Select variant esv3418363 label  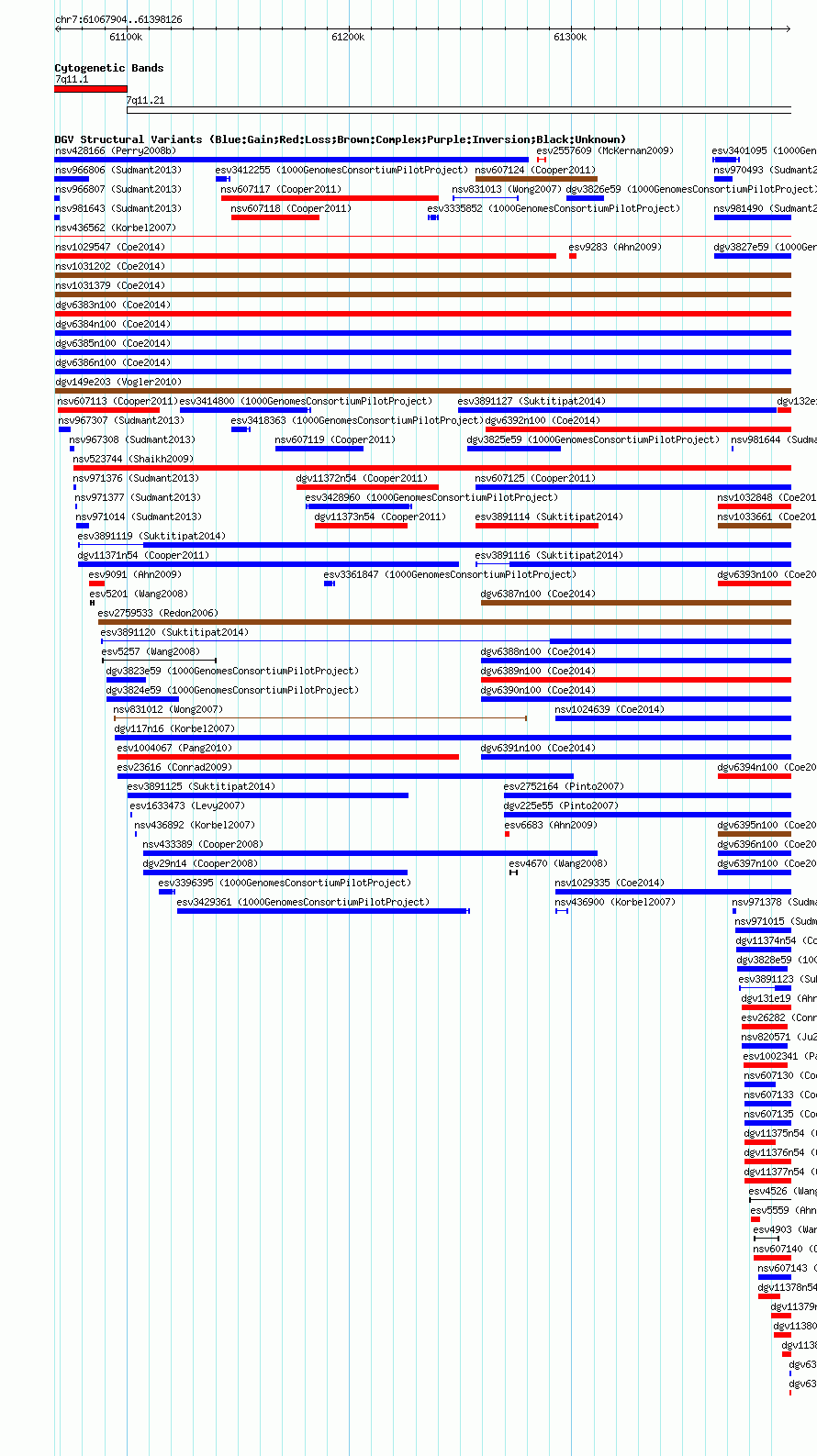[x=357, y=420]
